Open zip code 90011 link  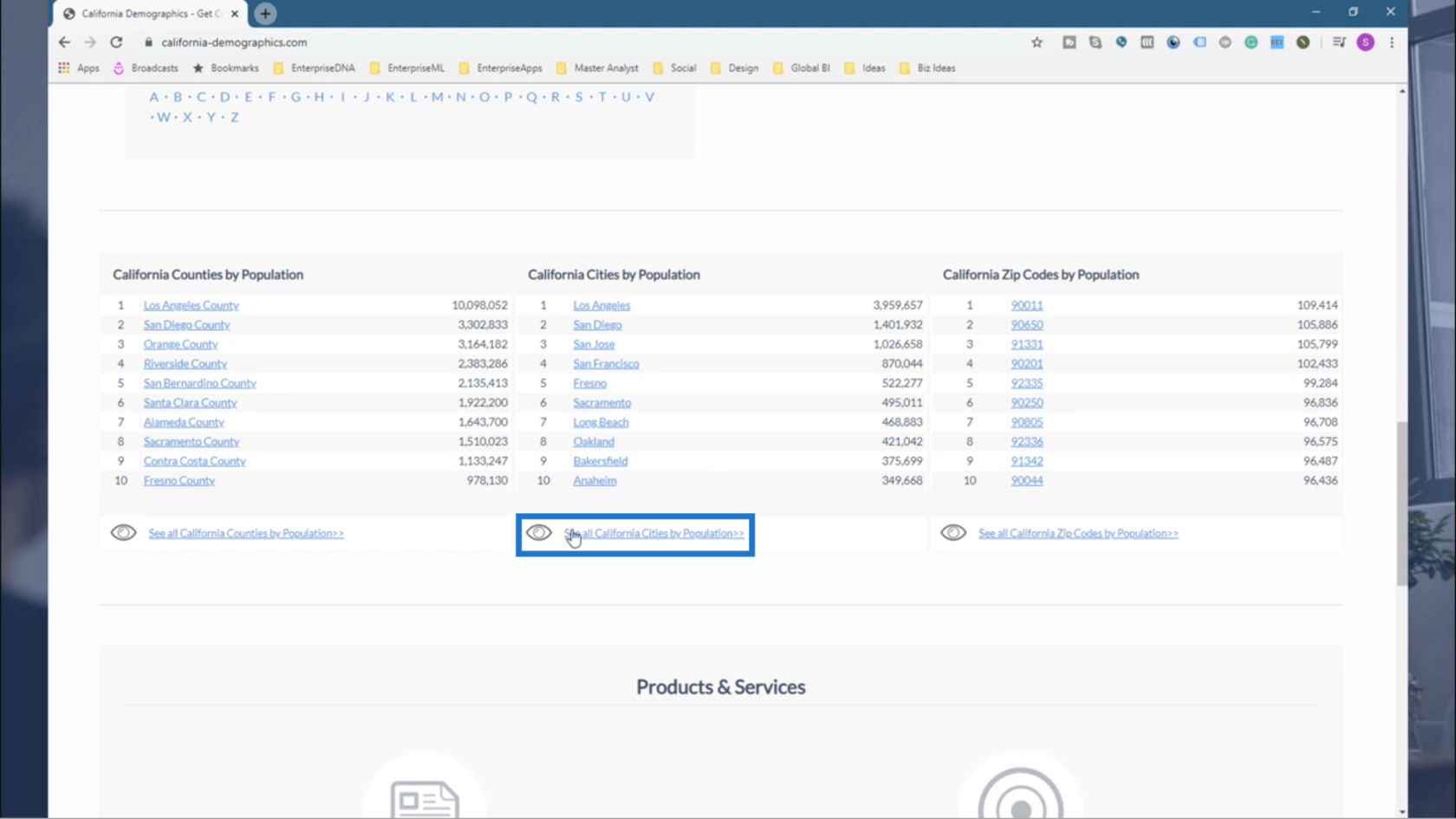[1026, 305]
